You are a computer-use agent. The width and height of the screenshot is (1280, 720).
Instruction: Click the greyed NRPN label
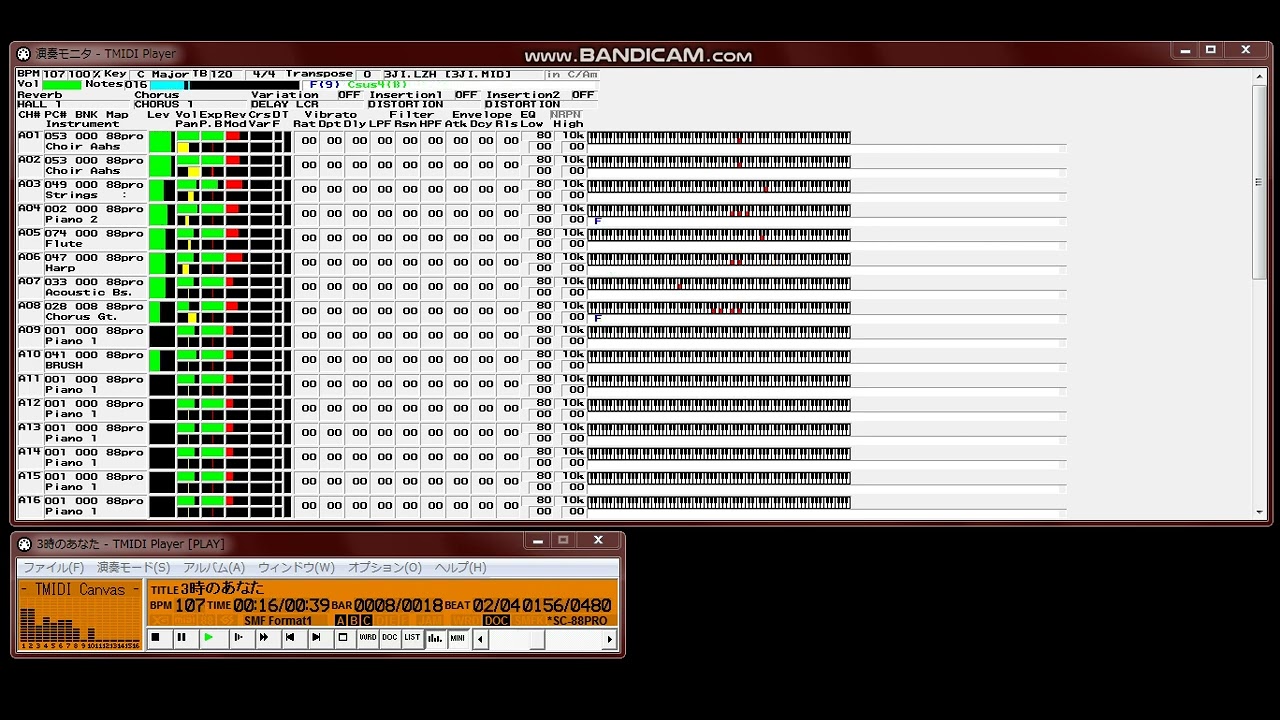pos(565,114)
